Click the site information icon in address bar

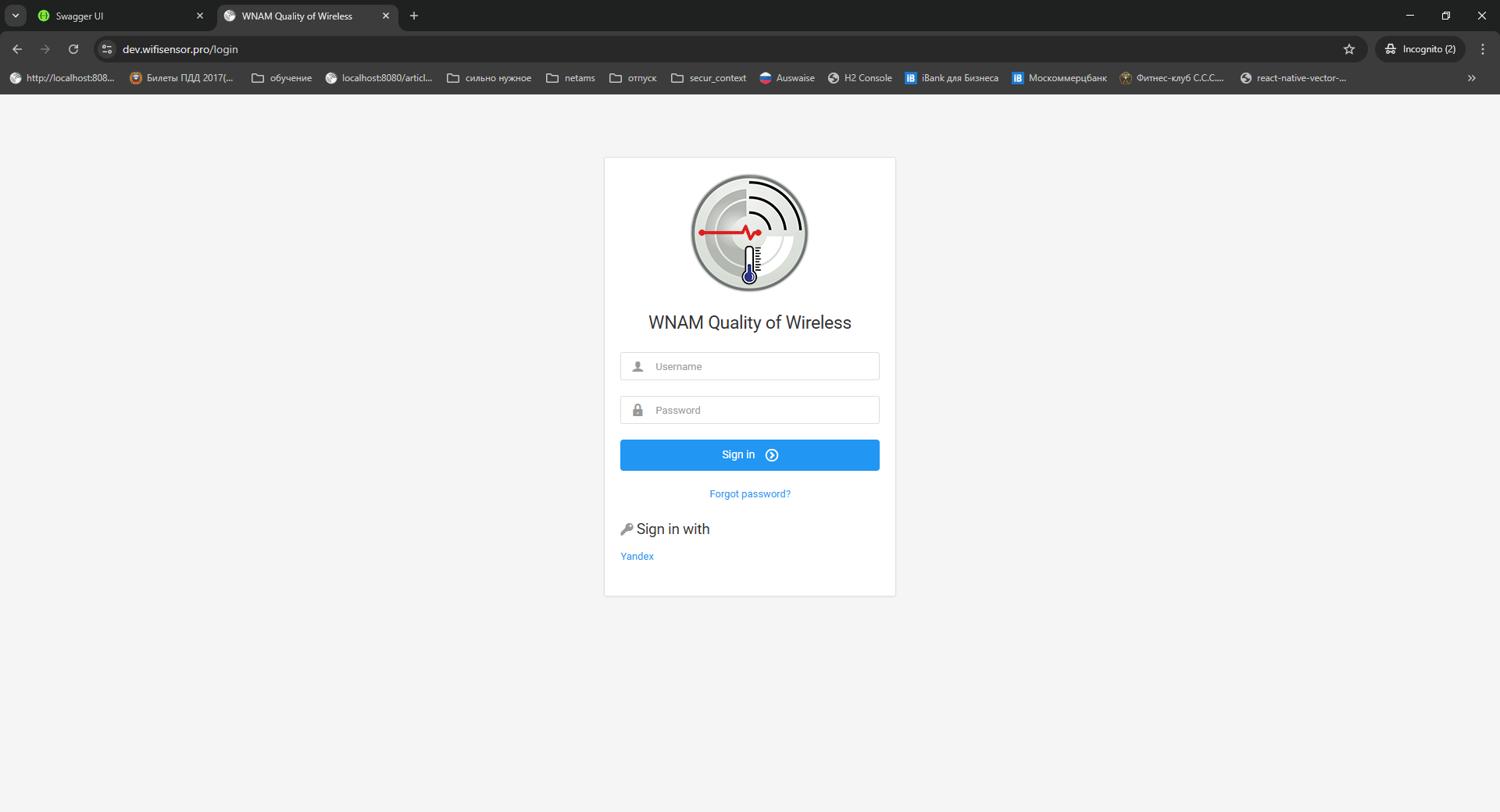[x=107, y=49]
